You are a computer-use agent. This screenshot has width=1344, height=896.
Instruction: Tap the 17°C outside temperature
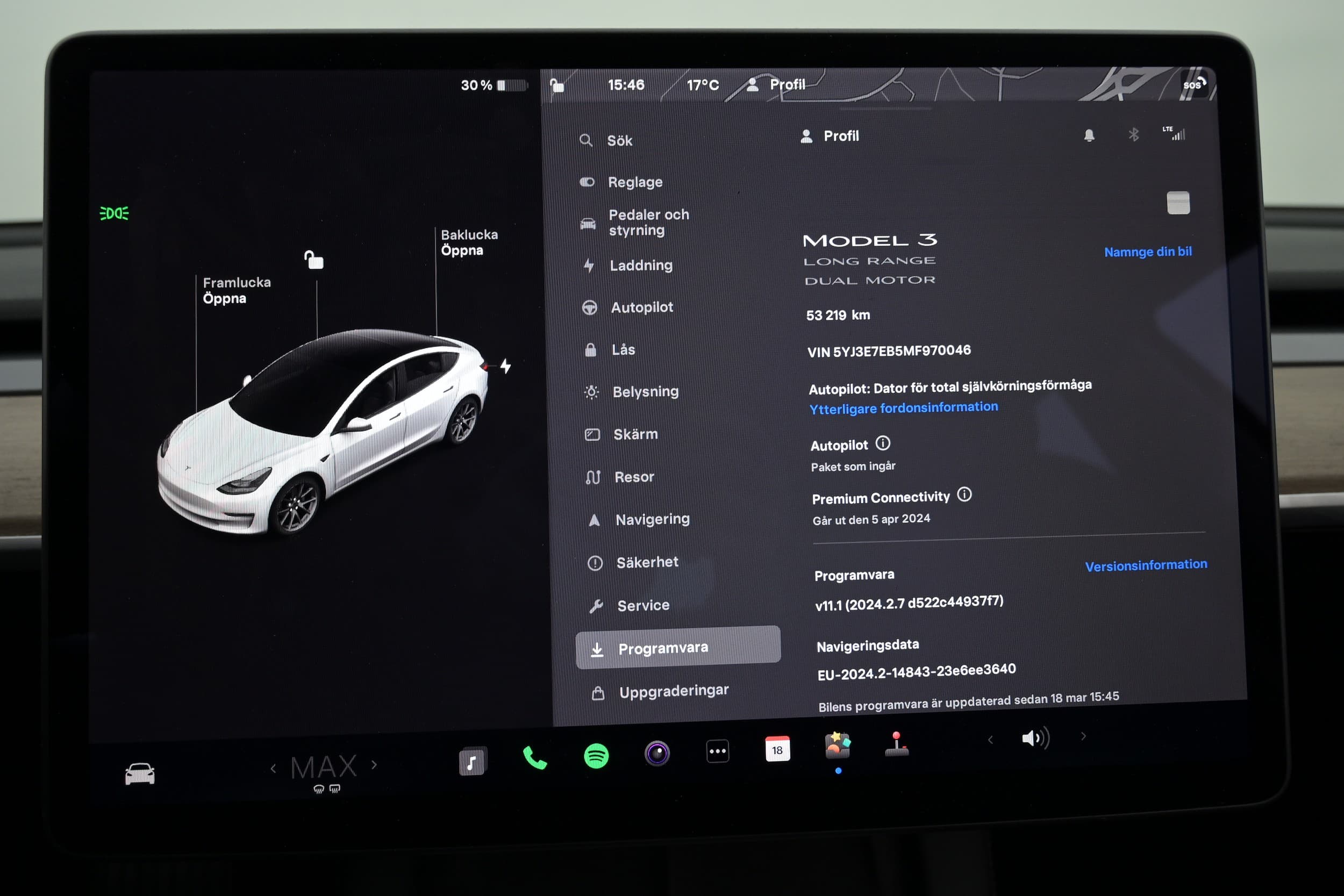(x=703, y=85)
